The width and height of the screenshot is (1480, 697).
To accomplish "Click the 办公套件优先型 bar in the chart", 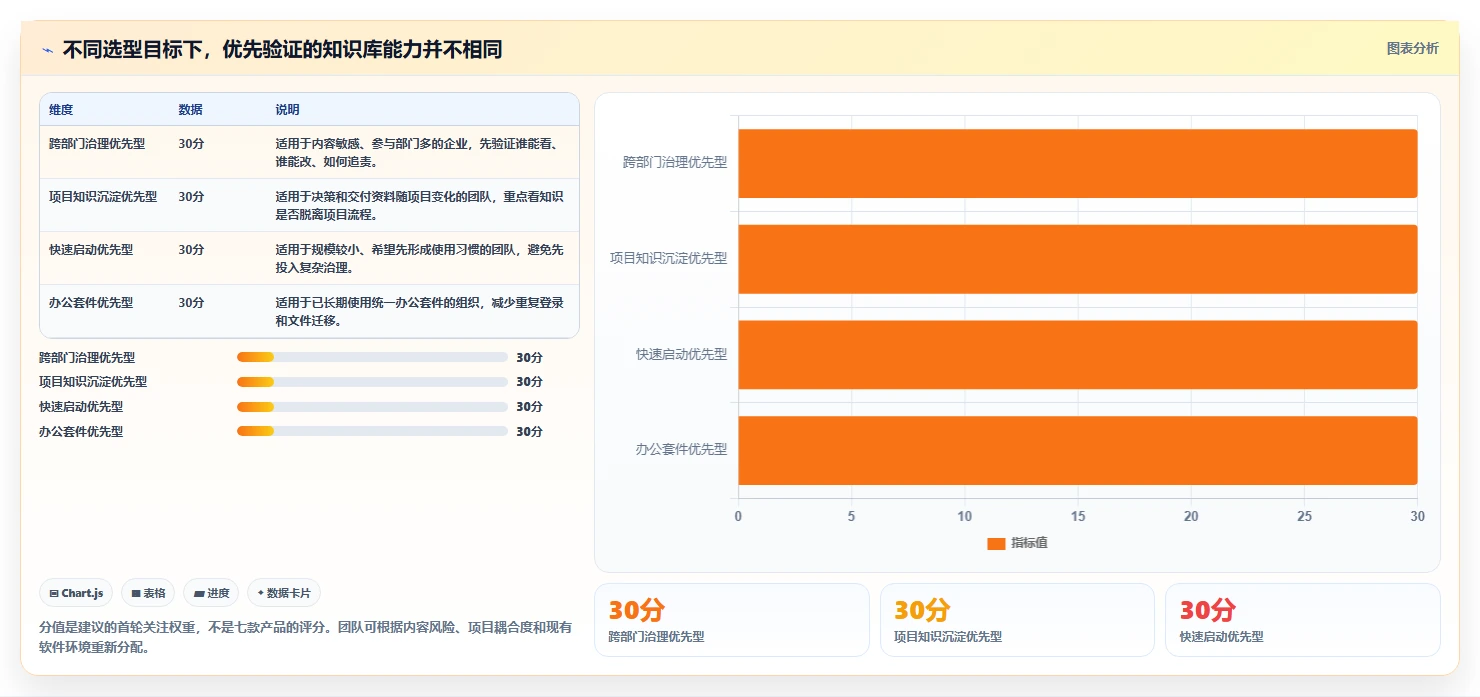I will [x=1078, y=450].
